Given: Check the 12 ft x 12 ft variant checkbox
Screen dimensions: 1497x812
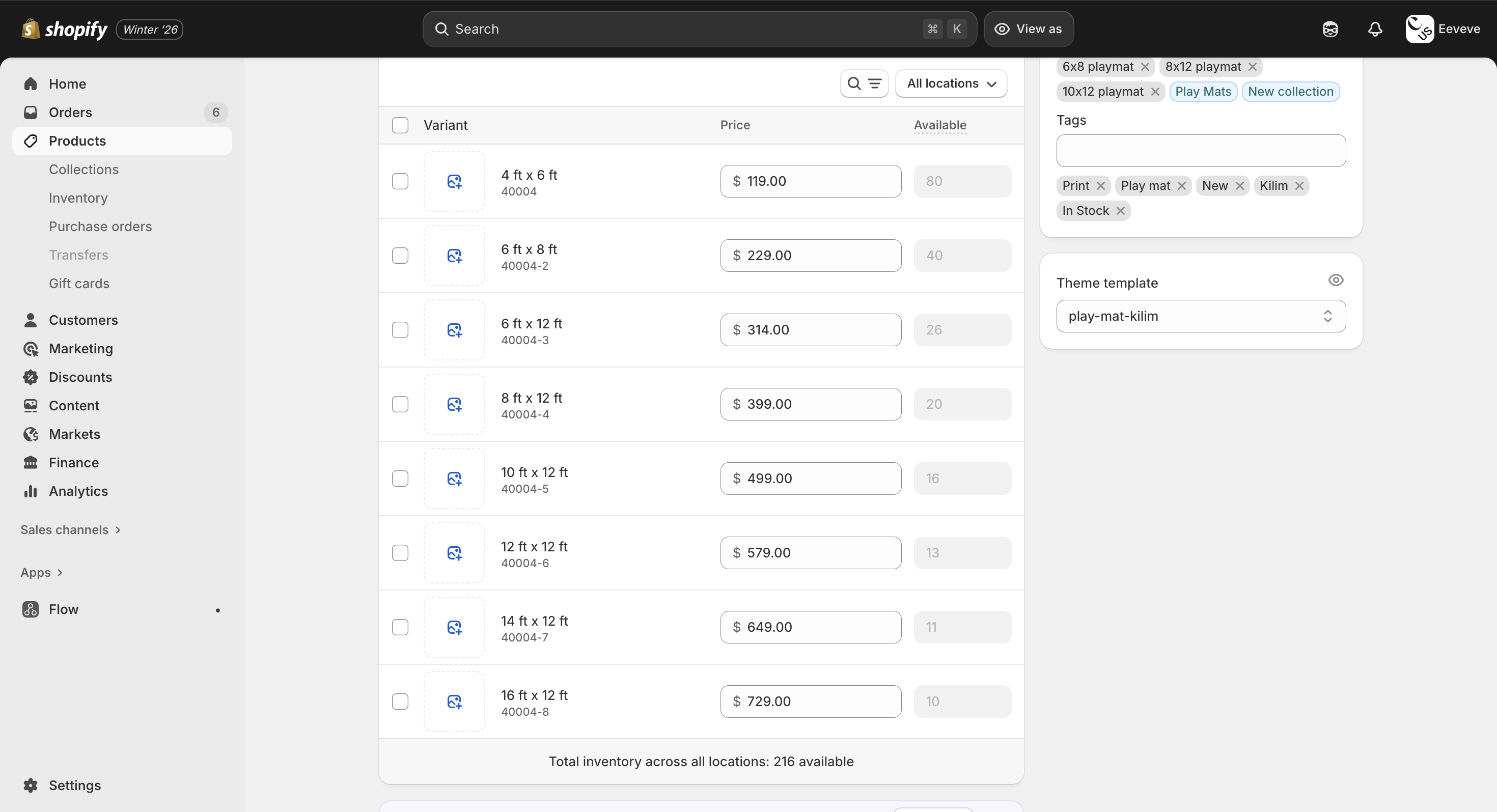Looking at the screenshot, I should (400, 552).
